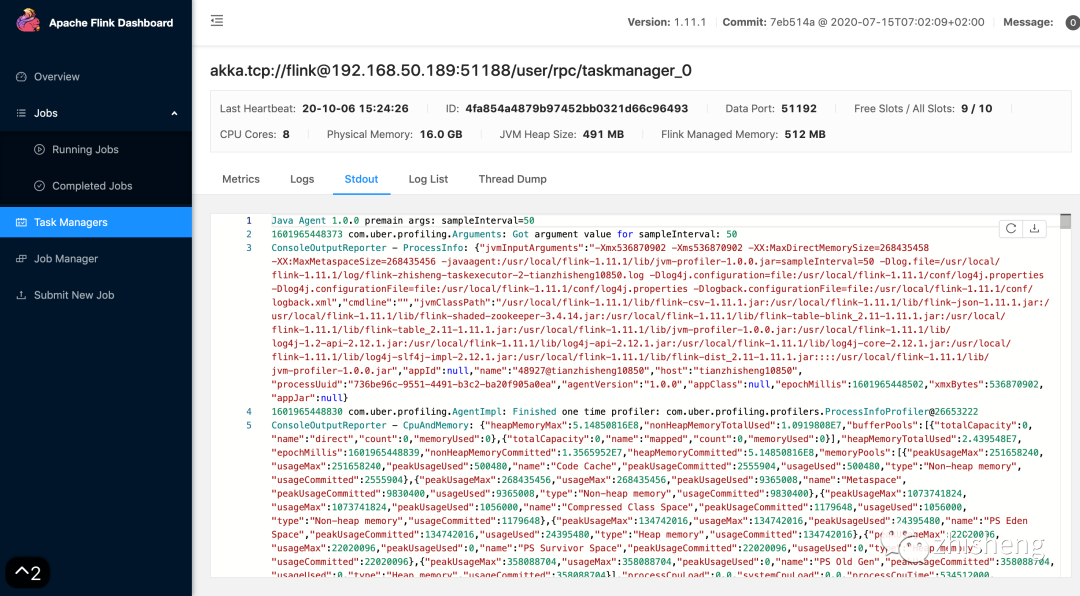Click the CPU Cores value 8
Viewport: 1080px width, 596px height.
[x=286, y=134]
